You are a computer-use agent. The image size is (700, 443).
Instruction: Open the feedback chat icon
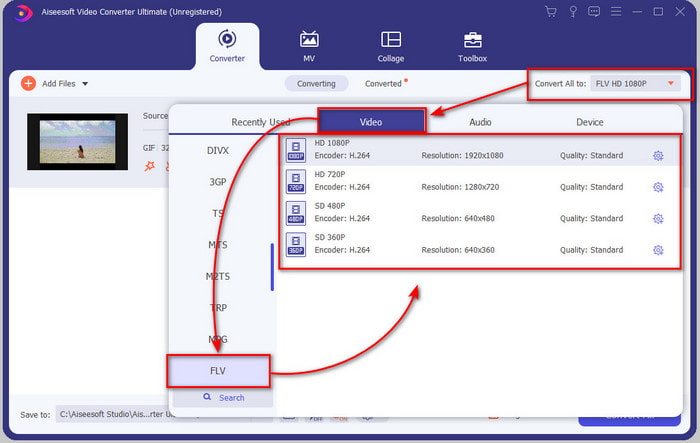coord(594,12)
